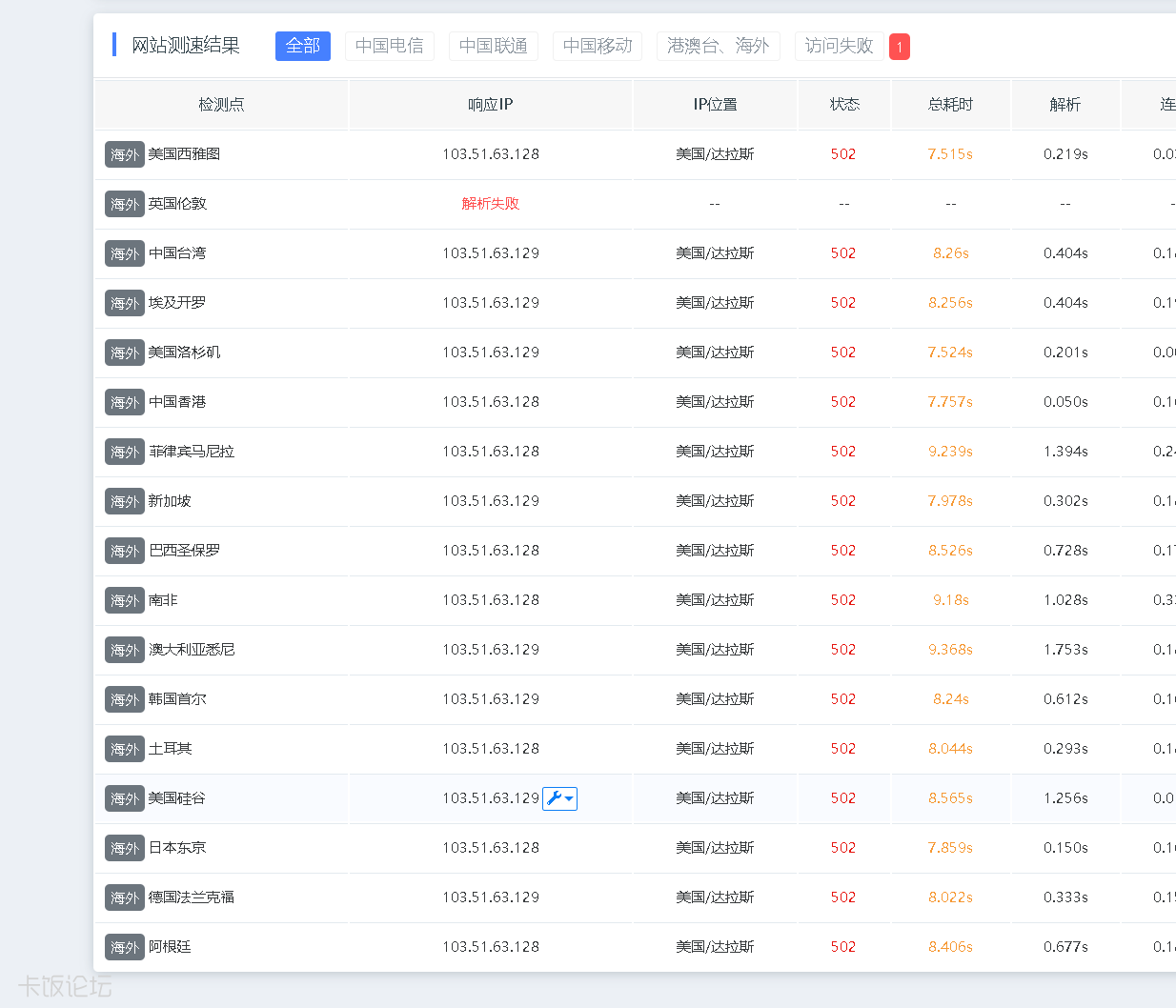Click the 海外 tag beside 德国法兰克福
The image size is (1176, 1008).
(125, 897)
